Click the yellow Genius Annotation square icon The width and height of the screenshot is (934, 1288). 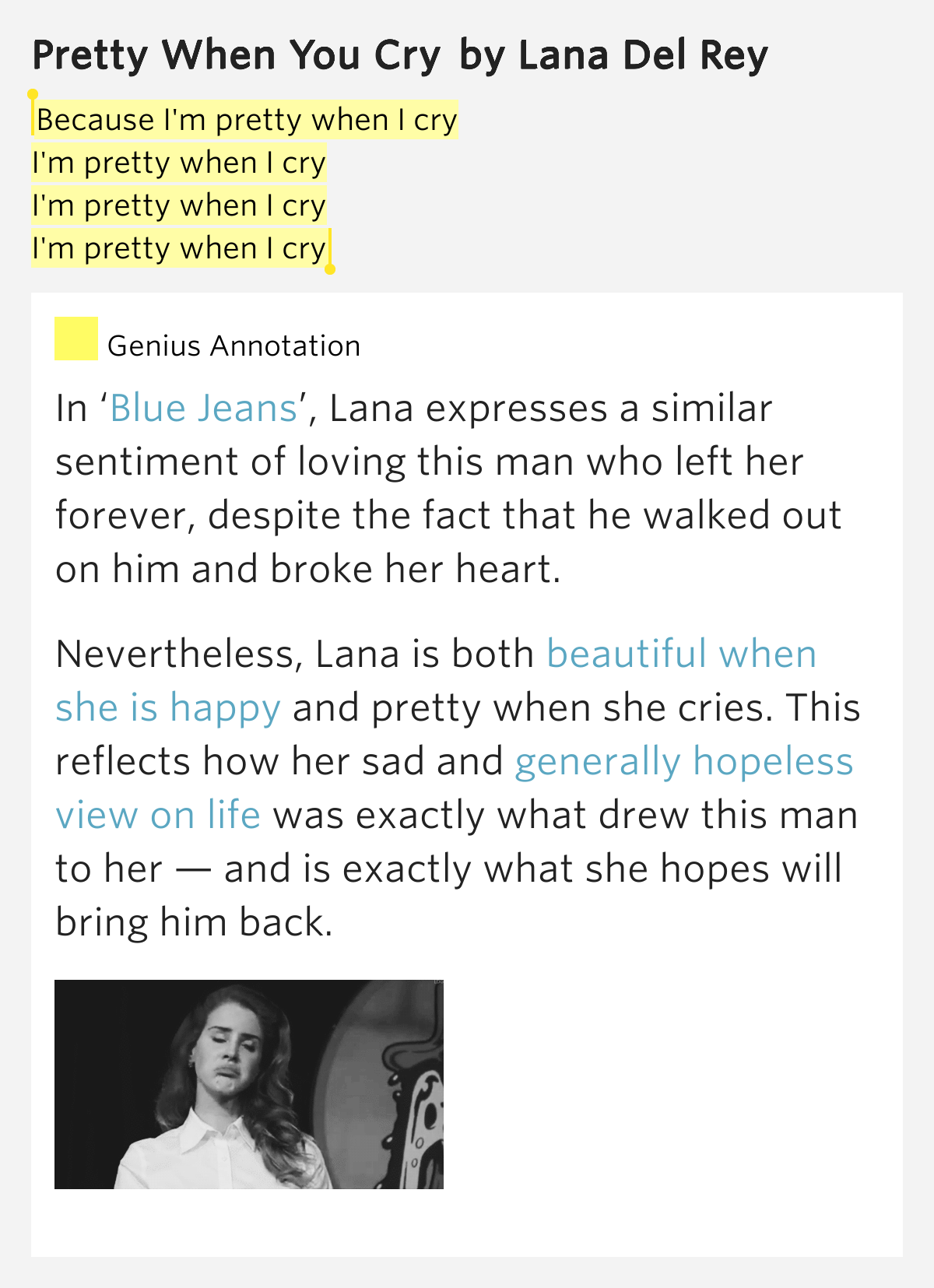(x=76, y=339)
